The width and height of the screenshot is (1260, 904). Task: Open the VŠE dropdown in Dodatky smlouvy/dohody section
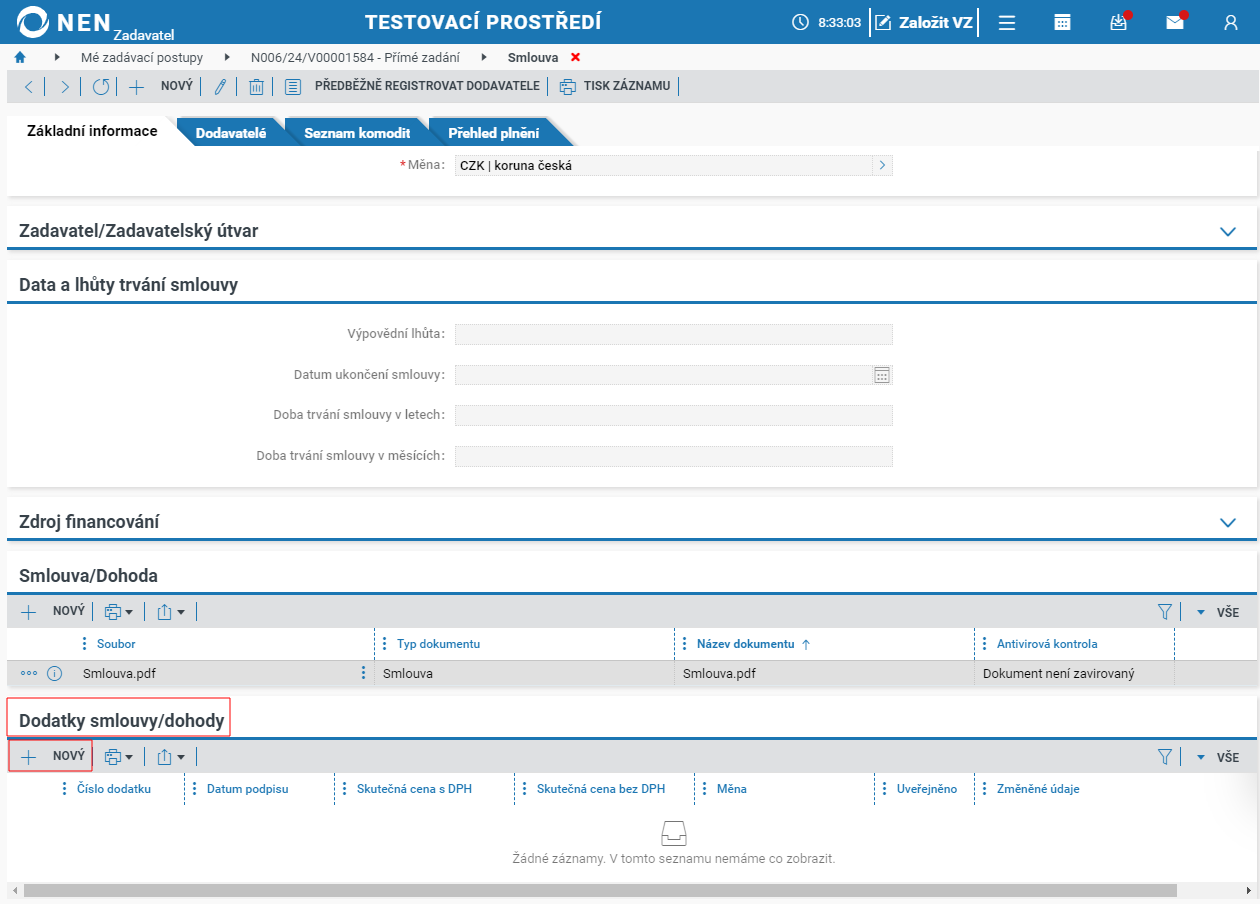[x=1218, y=758]
